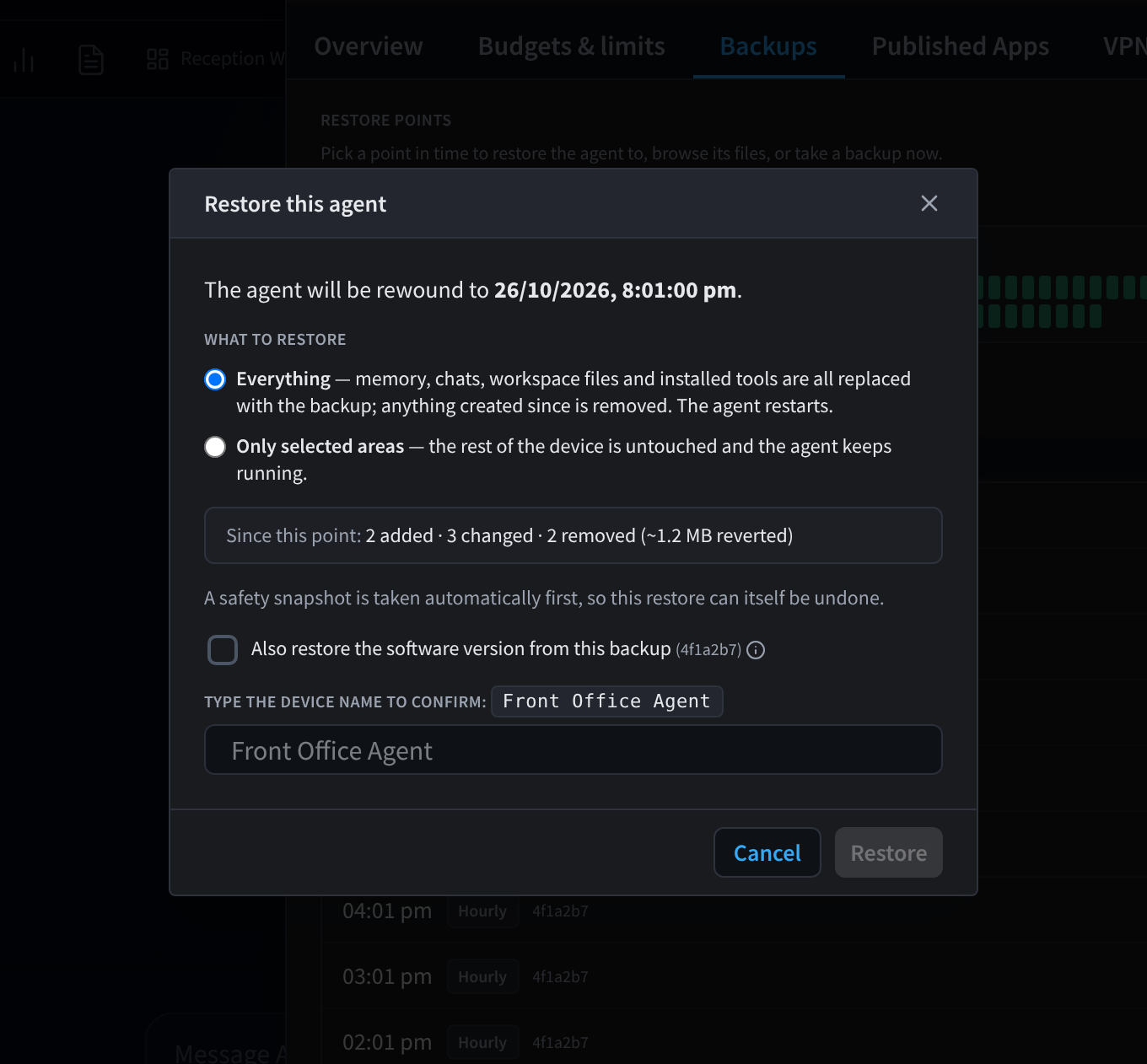Focus the device name confirmation field
Screen dimensions: 1147x1064
[x=573, y=750]
